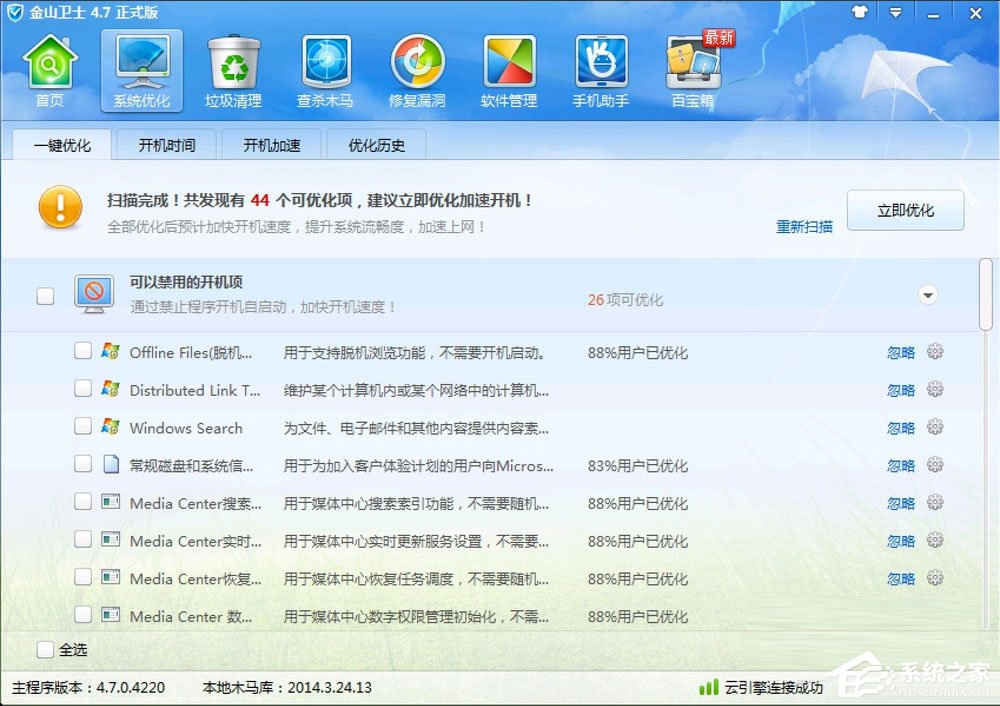Open settings gear beside Windows Search row
This screenshot has height=706, width=1000.
click(x=935, y=427)
